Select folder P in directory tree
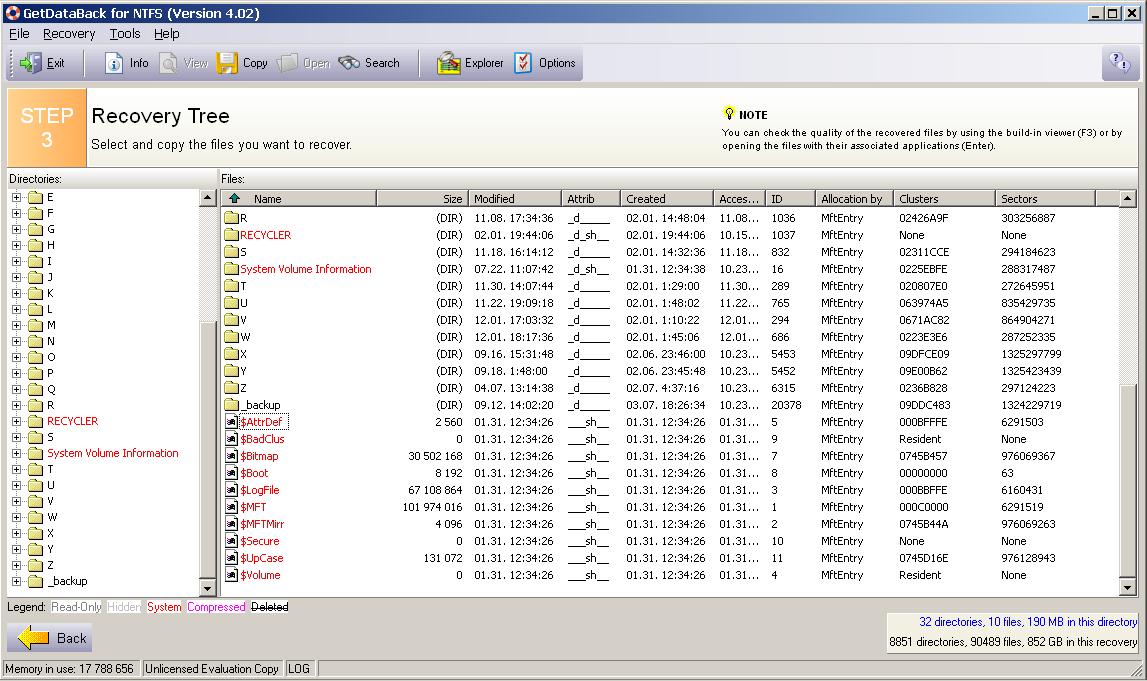 coord(50,373)
